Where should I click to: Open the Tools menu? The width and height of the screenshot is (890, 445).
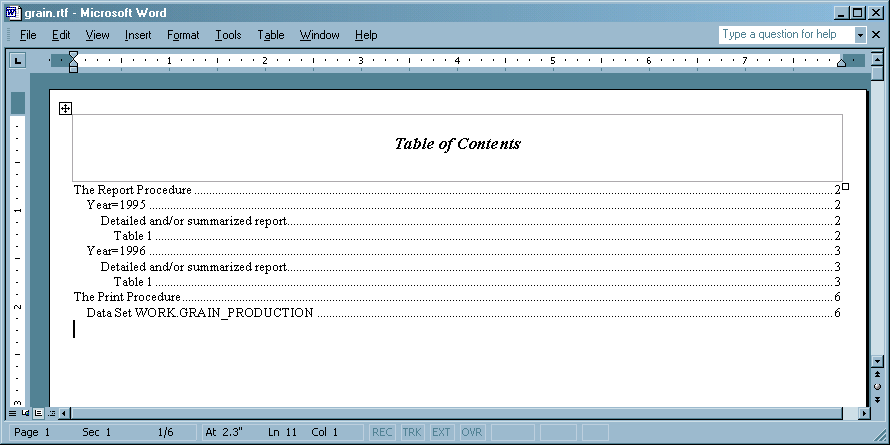coord(227,35)
